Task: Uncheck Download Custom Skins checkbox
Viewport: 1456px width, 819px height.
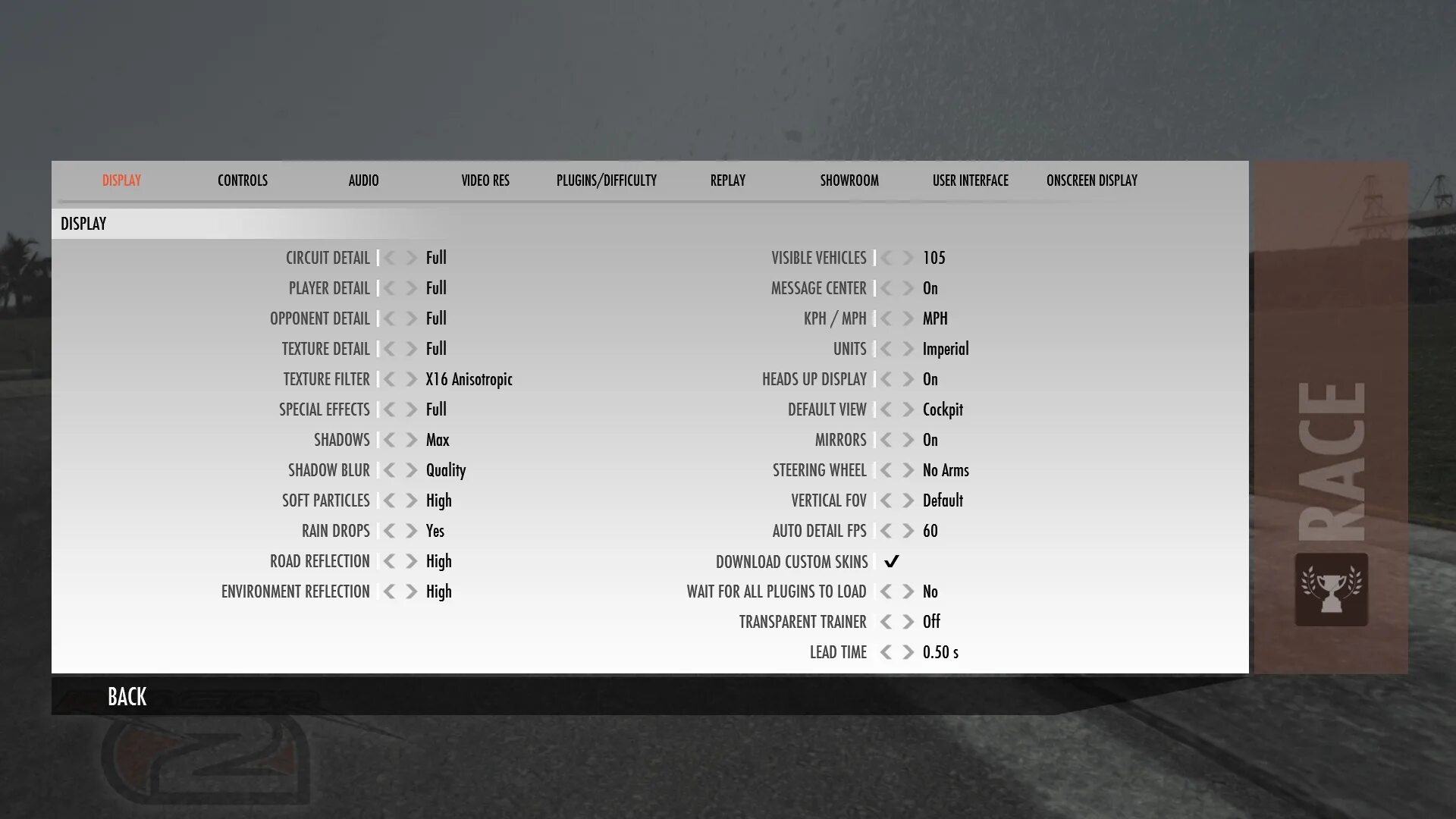Action: (x=892, y=561)
